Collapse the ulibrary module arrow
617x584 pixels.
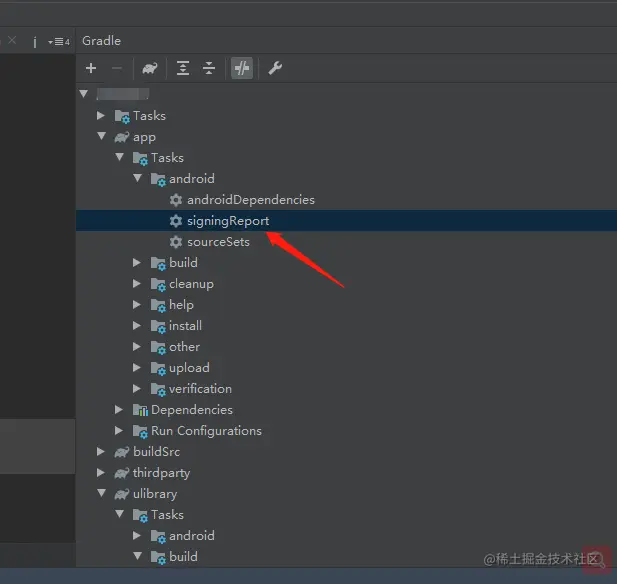click(102, 493)
